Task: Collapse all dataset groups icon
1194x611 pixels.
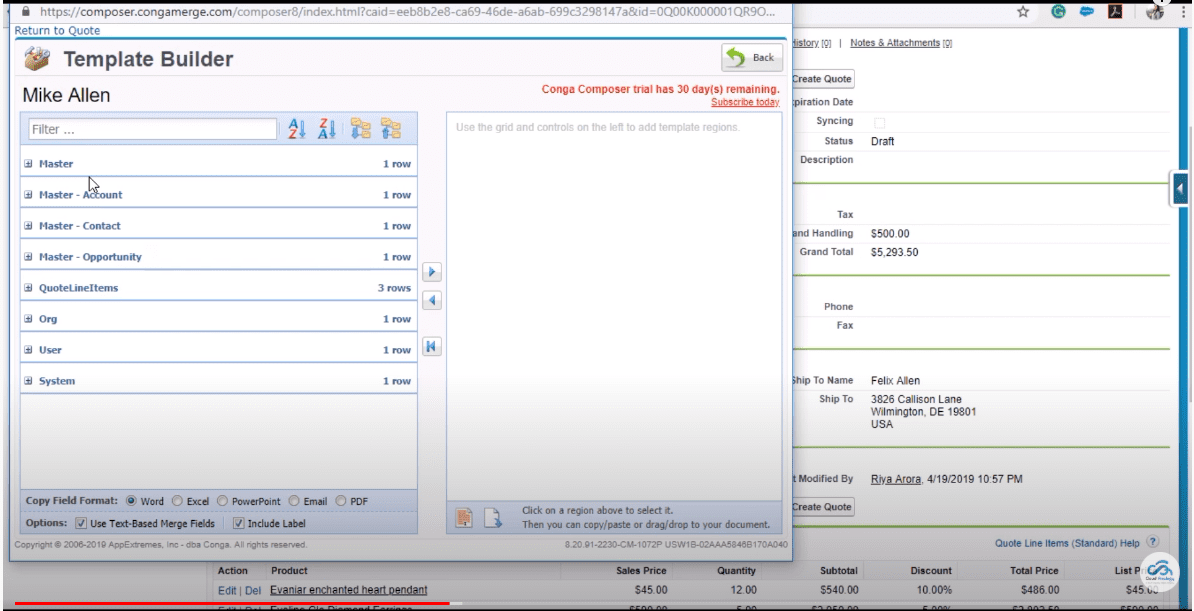Action: pos(391,129)
